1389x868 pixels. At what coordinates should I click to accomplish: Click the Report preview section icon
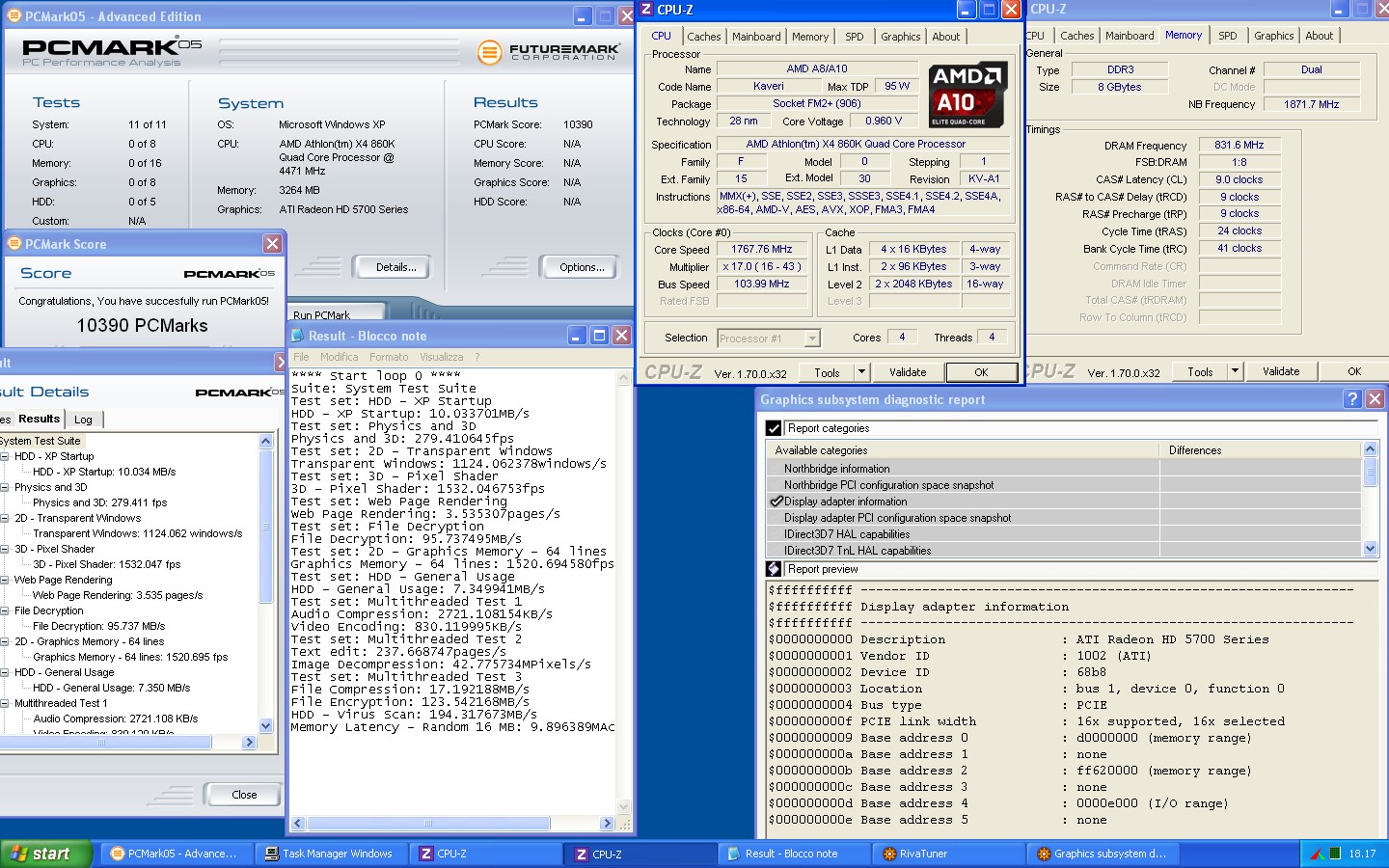tap(773, 569)
